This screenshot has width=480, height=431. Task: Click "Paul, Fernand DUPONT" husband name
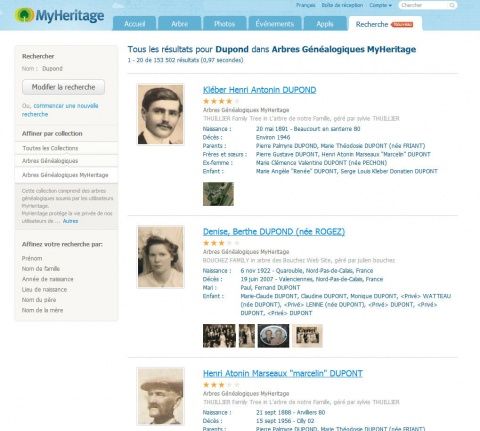pyautogui.click(x=270, y=287)
